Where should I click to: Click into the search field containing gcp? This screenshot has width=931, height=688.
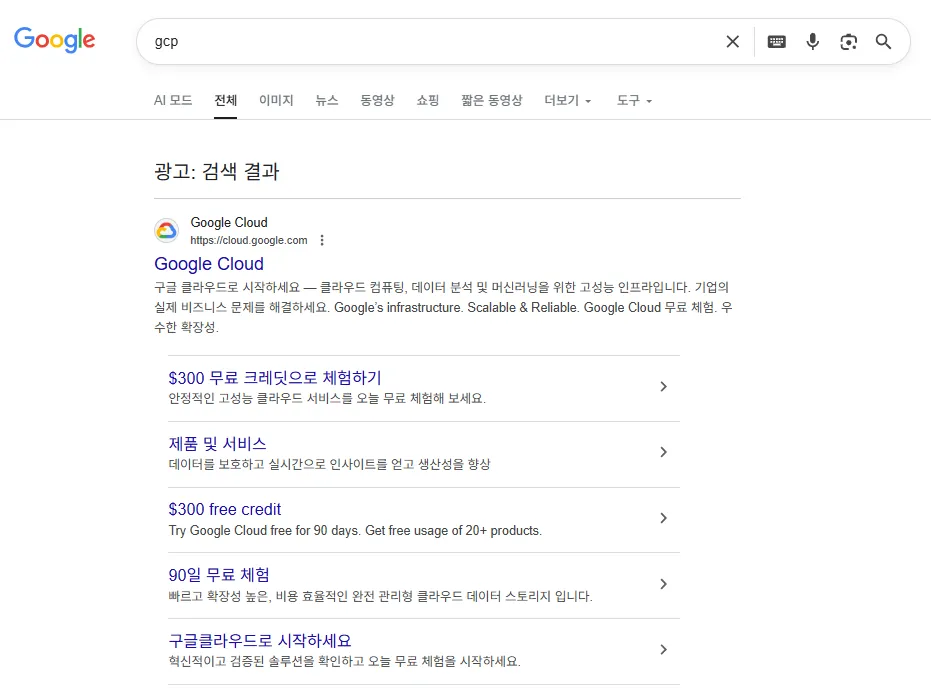tap(430, 42)
